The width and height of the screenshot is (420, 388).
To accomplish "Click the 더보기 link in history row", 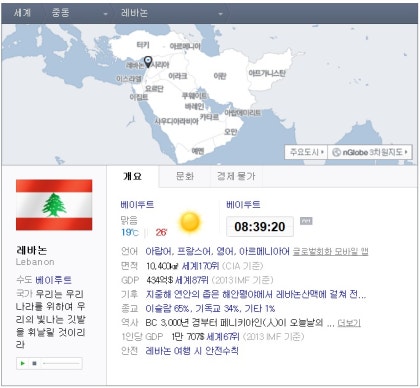I will pyautogui.click(x=349, y=323).
